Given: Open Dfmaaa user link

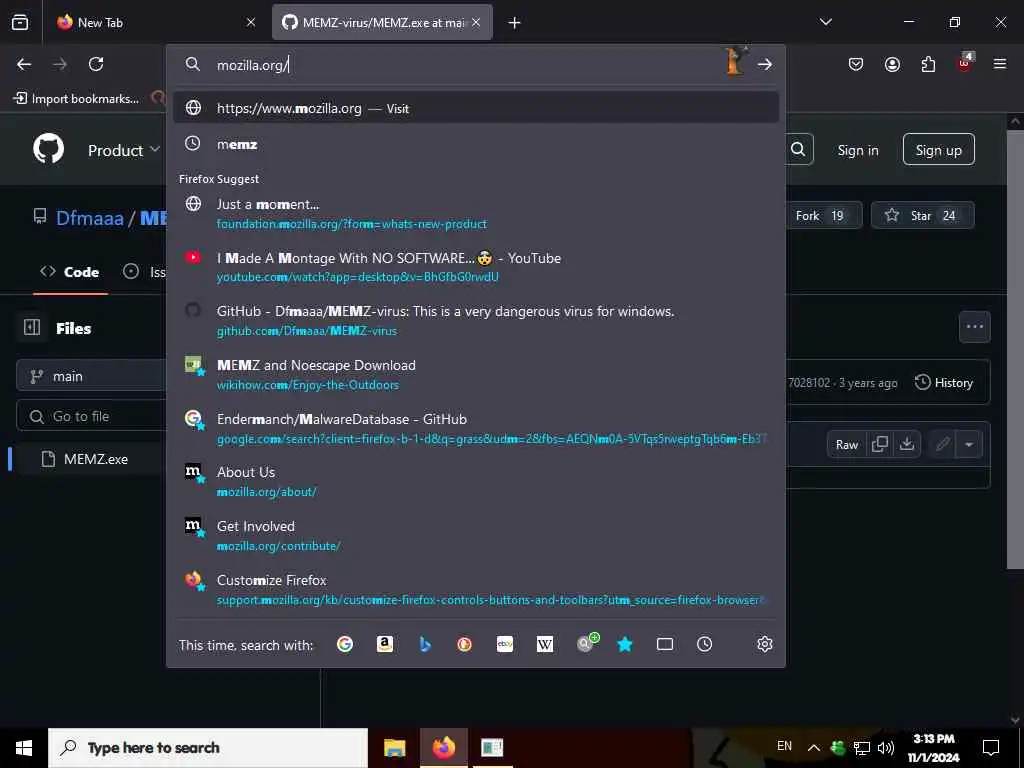Looking at the screenshot, I should click(x=89, y=217).
